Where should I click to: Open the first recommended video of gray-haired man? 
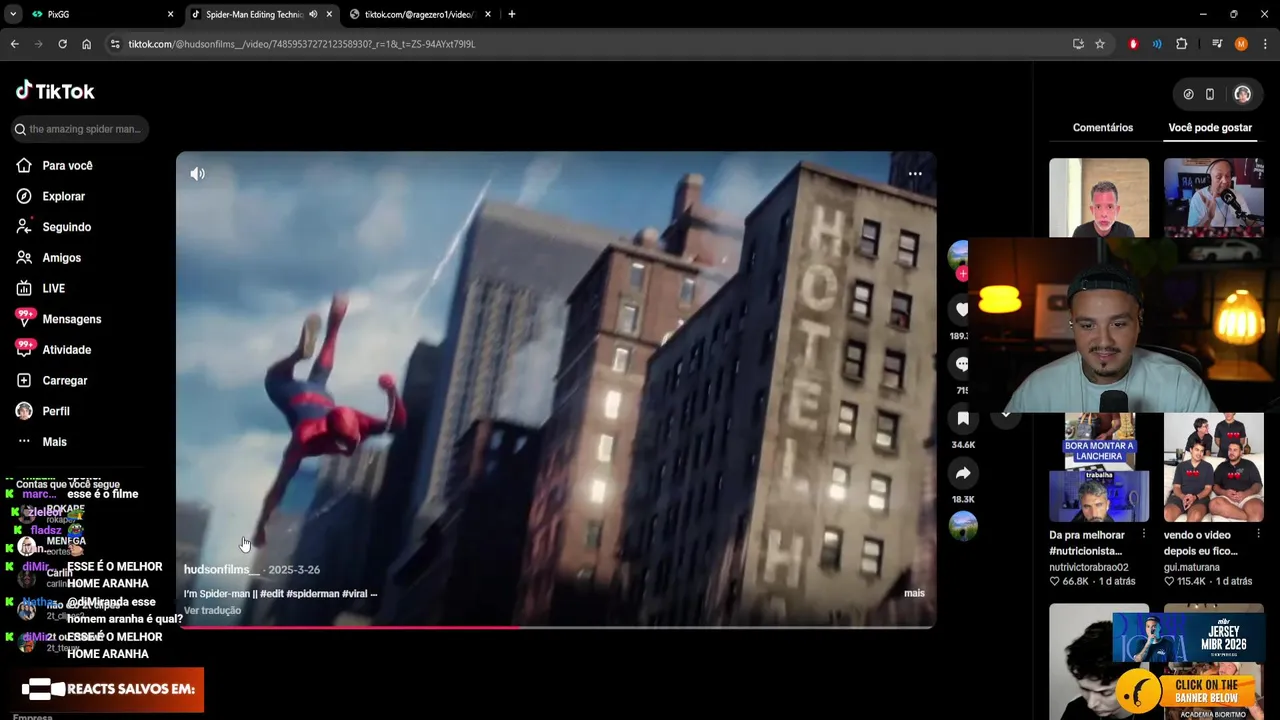click(1099, 198)
